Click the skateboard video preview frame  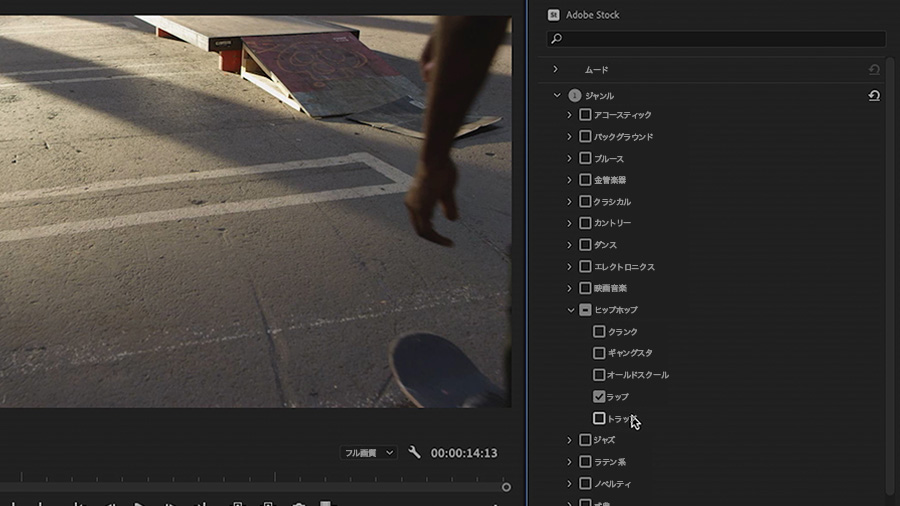coord(255,211)
